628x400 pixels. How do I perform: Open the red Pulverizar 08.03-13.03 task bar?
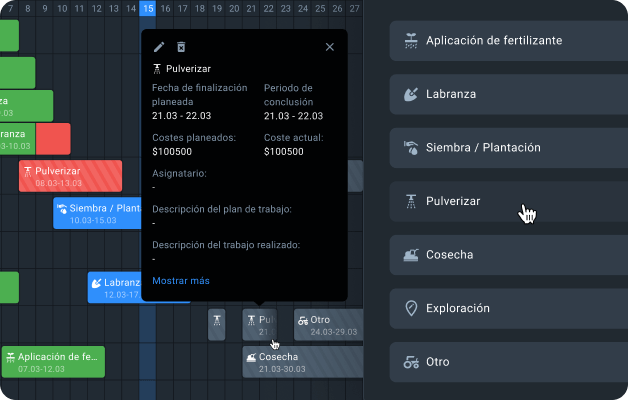click(x=70, y=176)
